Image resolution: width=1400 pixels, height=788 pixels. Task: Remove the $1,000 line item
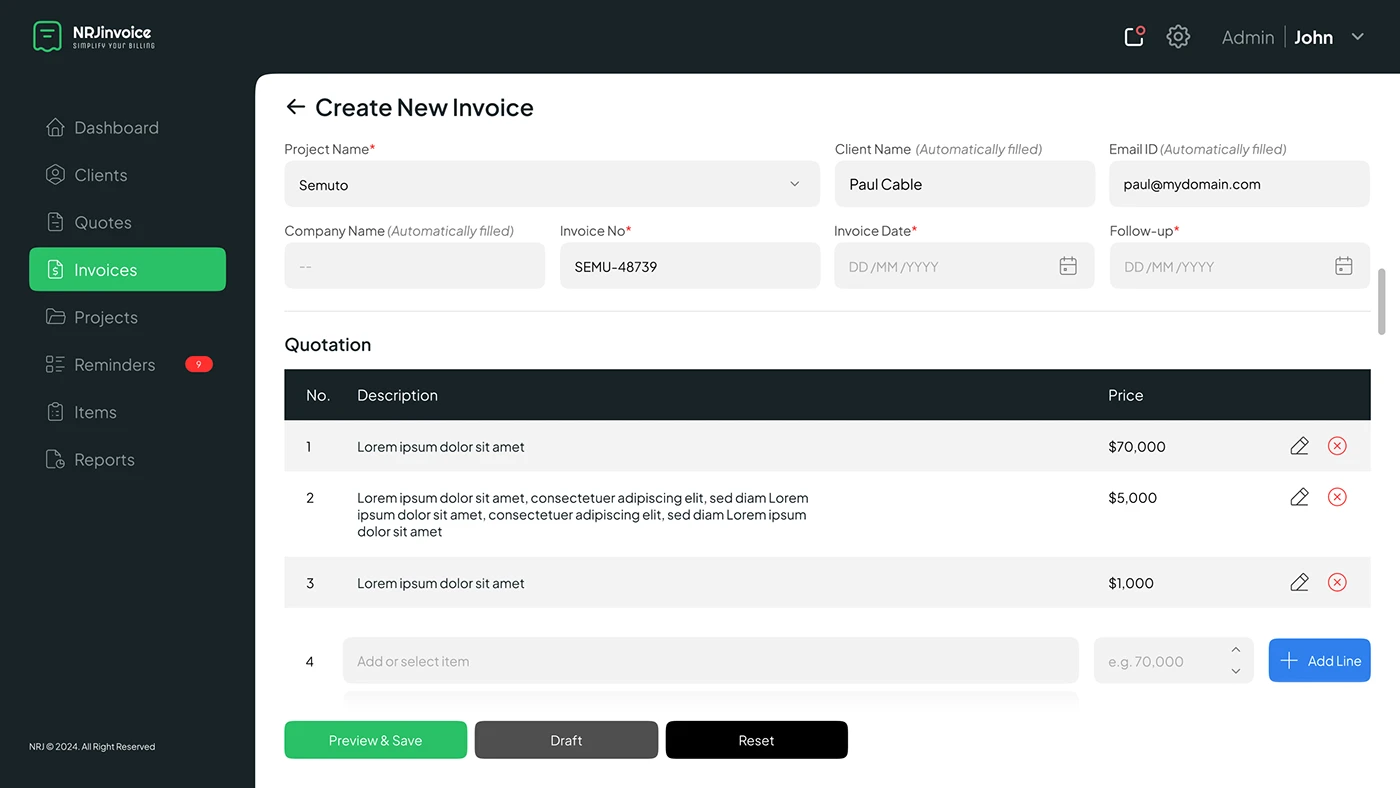click(x=1337, y=582)
